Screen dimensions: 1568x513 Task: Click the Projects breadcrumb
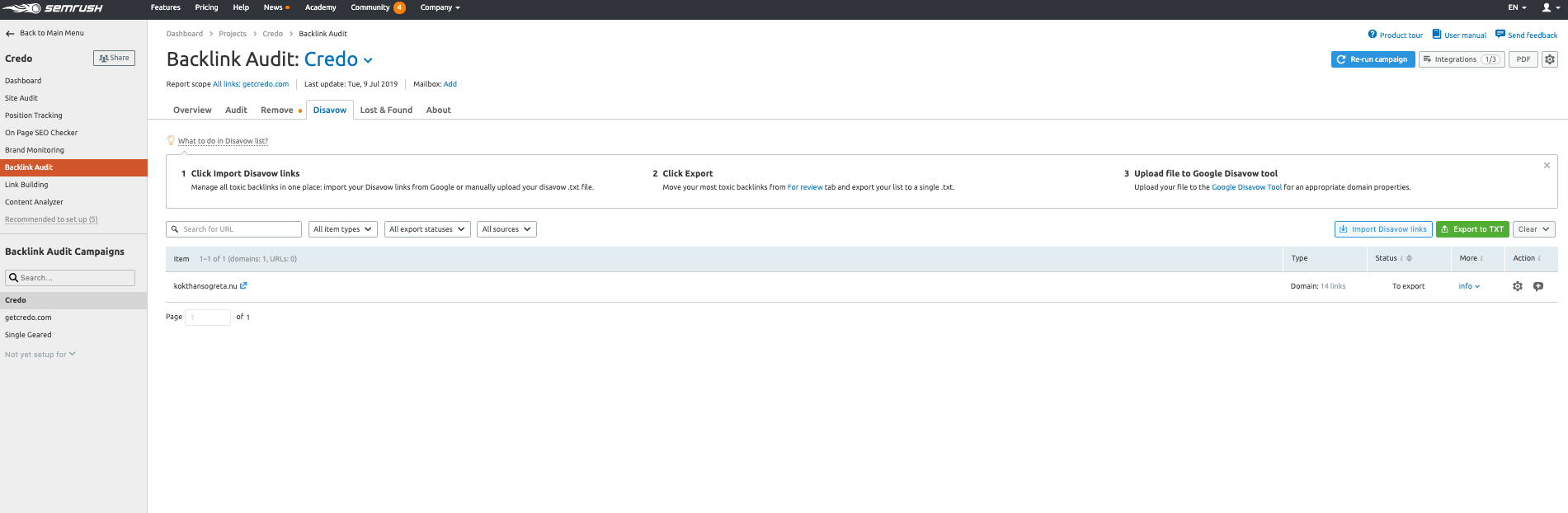pyautogui.click(x=233, y=34)
